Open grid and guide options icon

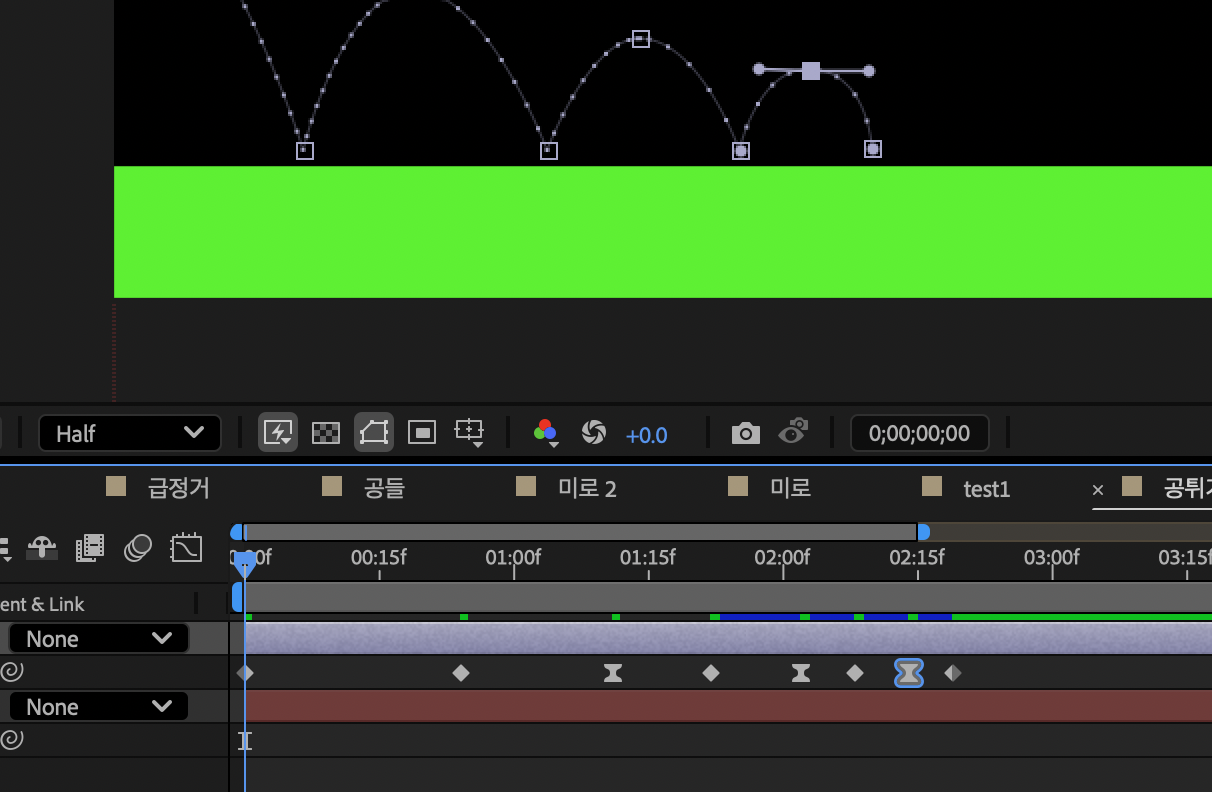469,433
